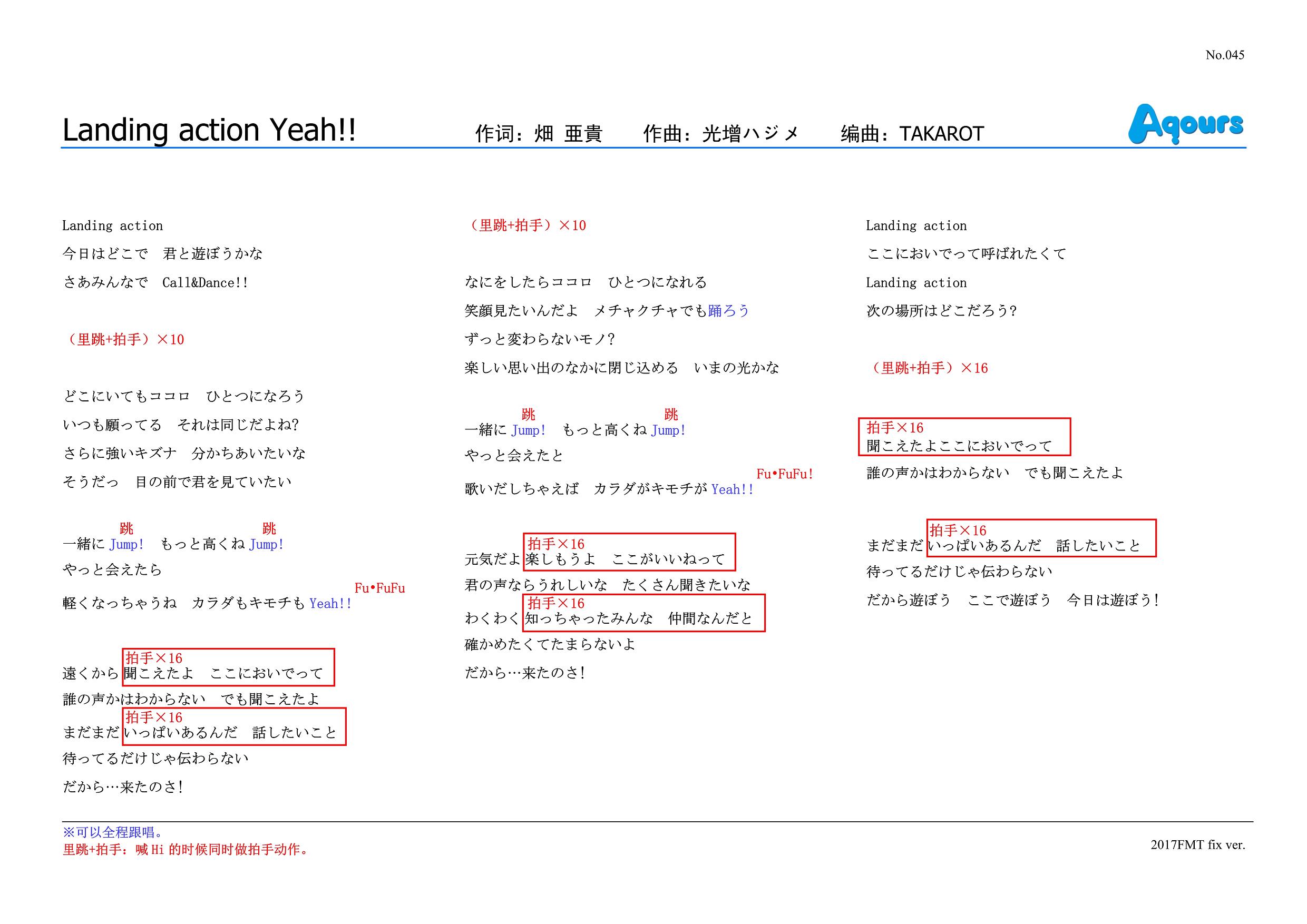Click the arranger credit 编曲：TAKAROT
The width and height of the screenshot is (1307, 924).
[912, 134]
